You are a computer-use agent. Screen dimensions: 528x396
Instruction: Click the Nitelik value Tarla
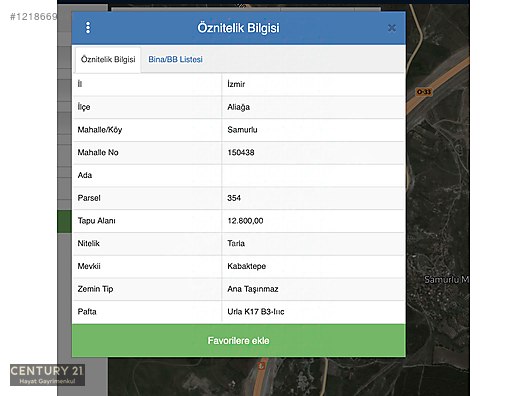pos(236,243)
